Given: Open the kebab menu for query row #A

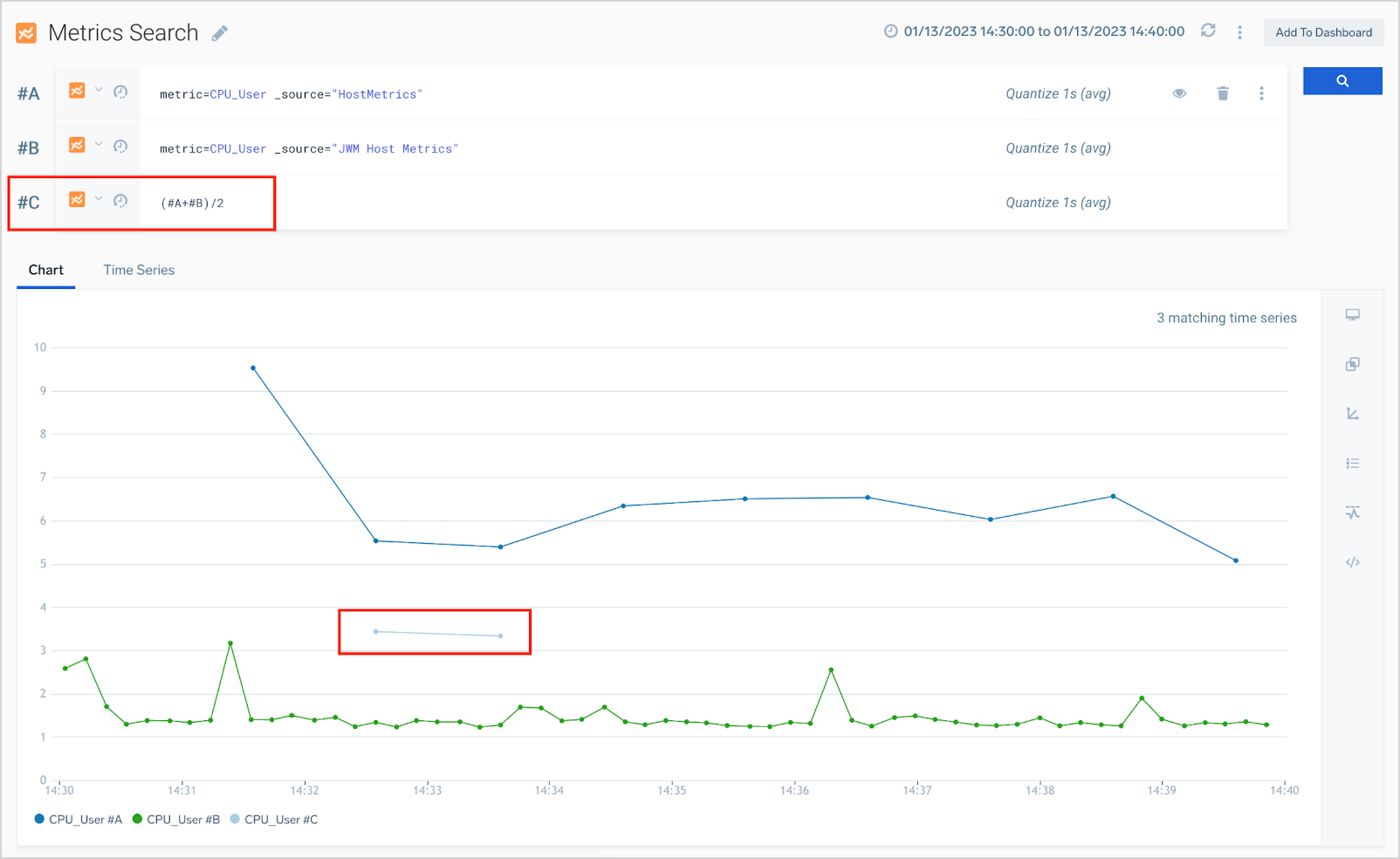Looking at the screenshot, I should [x=1261, y=93].
